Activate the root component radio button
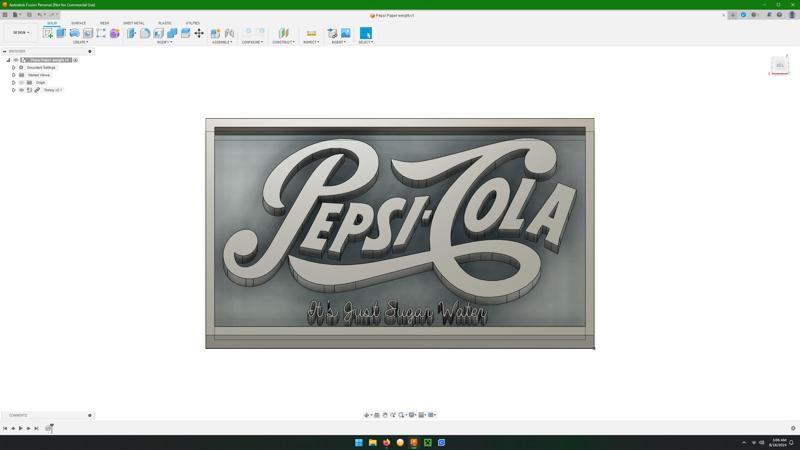This screenshot has height=450, width=800. coord(76,60)
